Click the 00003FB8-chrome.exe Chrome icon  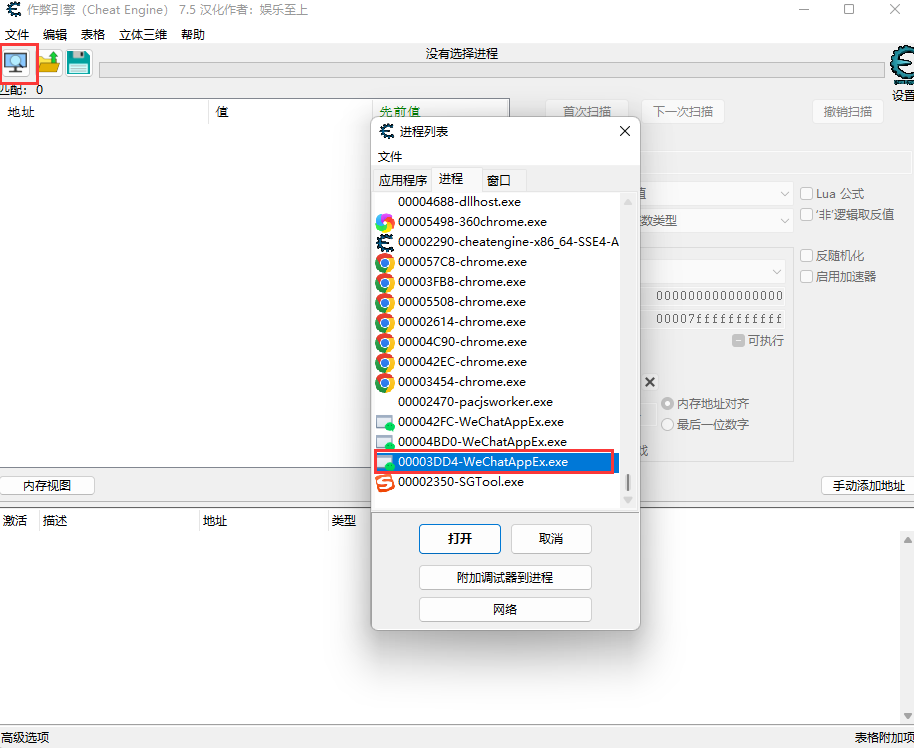click(385, 282)
